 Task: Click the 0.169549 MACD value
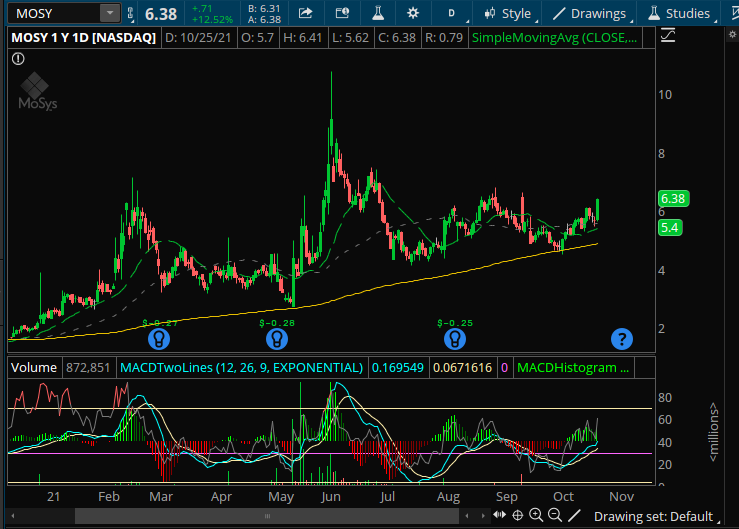[x=398, y=367]
